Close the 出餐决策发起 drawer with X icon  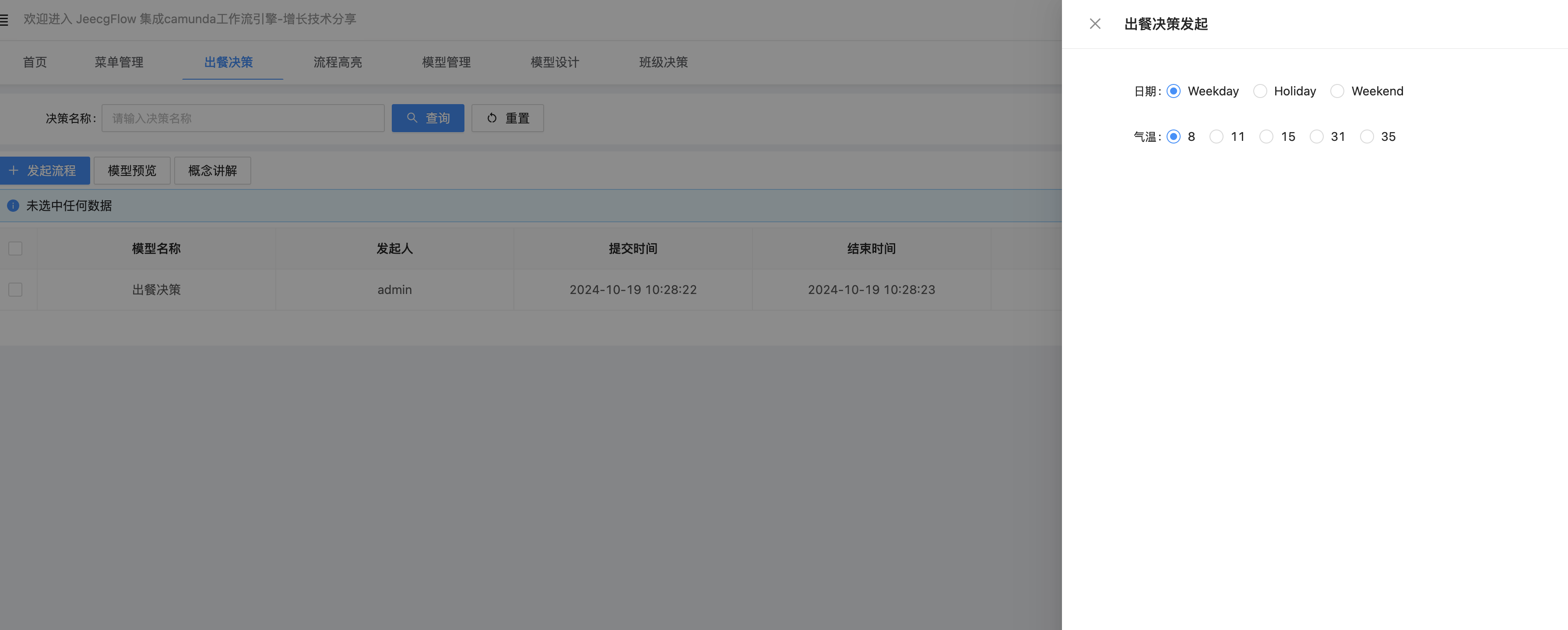1094,24
